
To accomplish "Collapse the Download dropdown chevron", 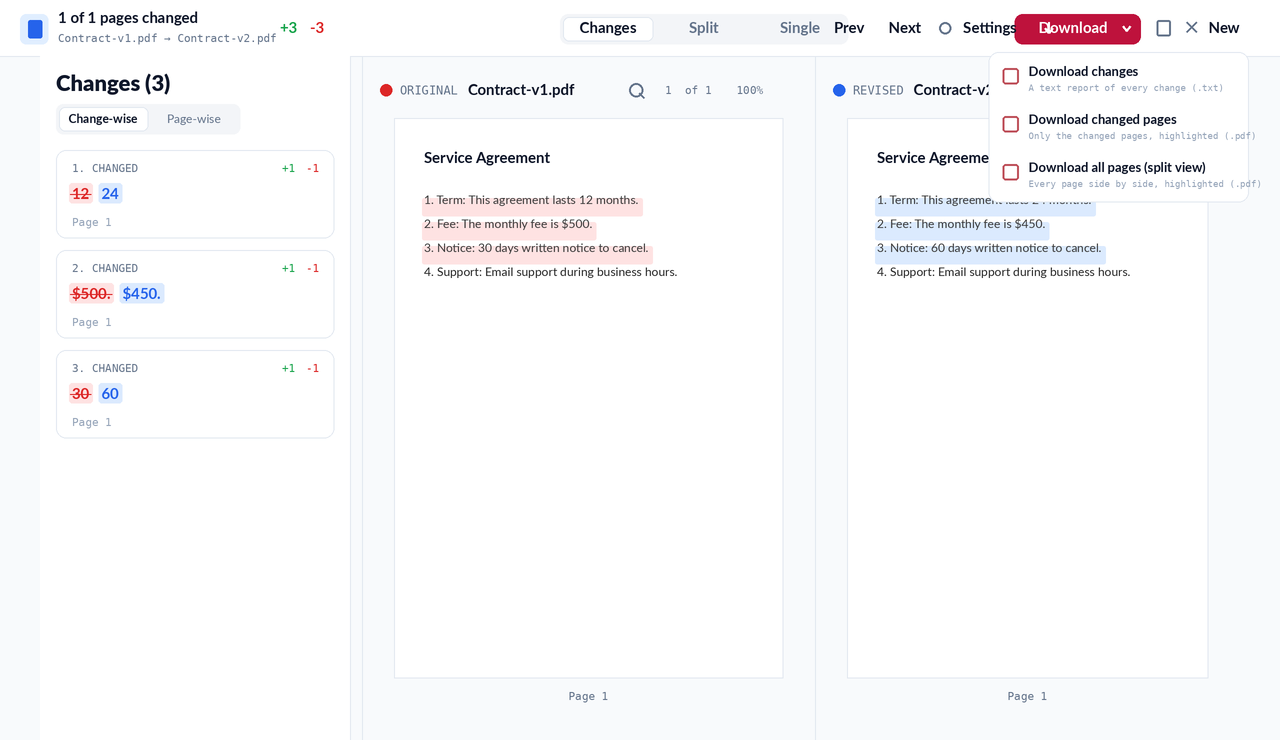I will [1127, 29].
